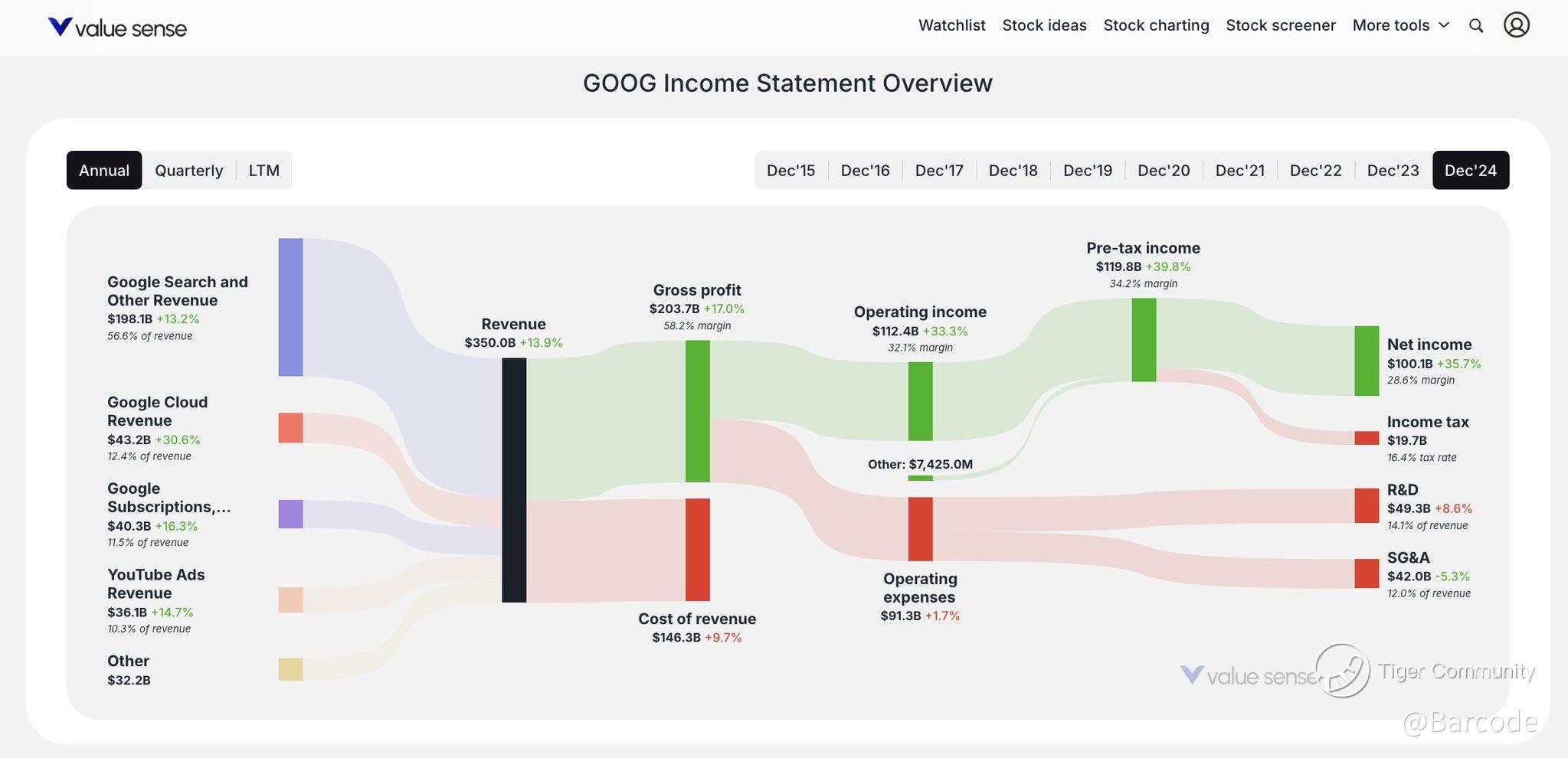Image resolution: width=1568 pixels, height=758 pixels.
Task: Select the Annual period tab
Action: (x=104, y=170)
